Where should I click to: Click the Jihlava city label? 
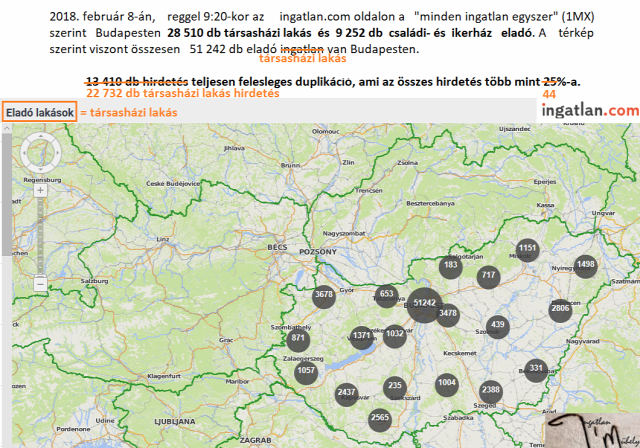coord(234,149)
